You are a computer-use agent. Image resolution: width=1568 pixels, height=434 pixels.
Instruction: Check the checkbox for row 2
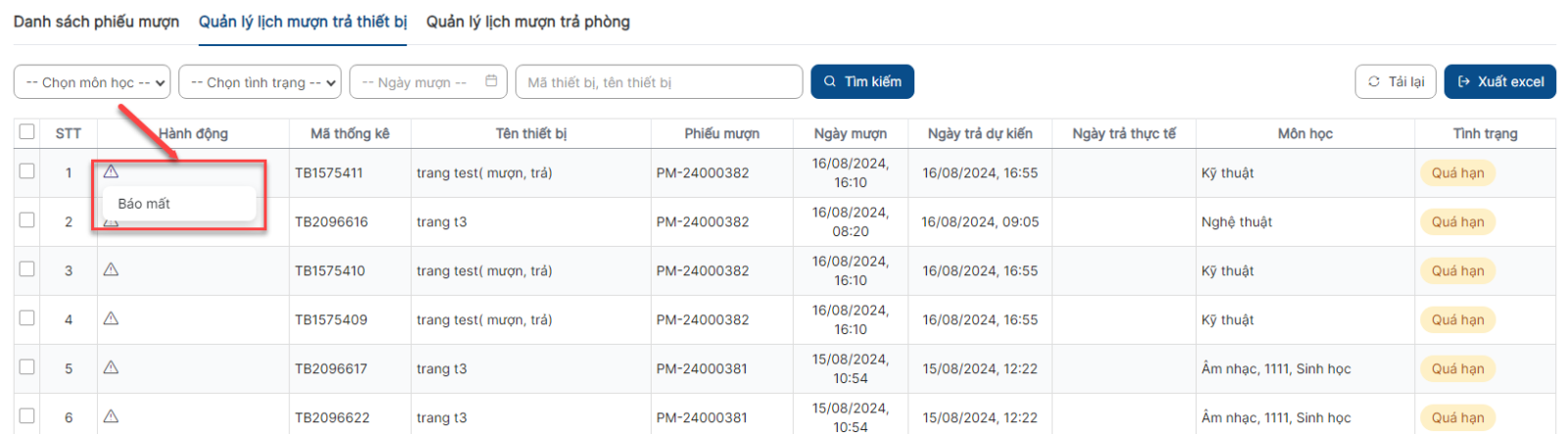(x=26, y=219)
